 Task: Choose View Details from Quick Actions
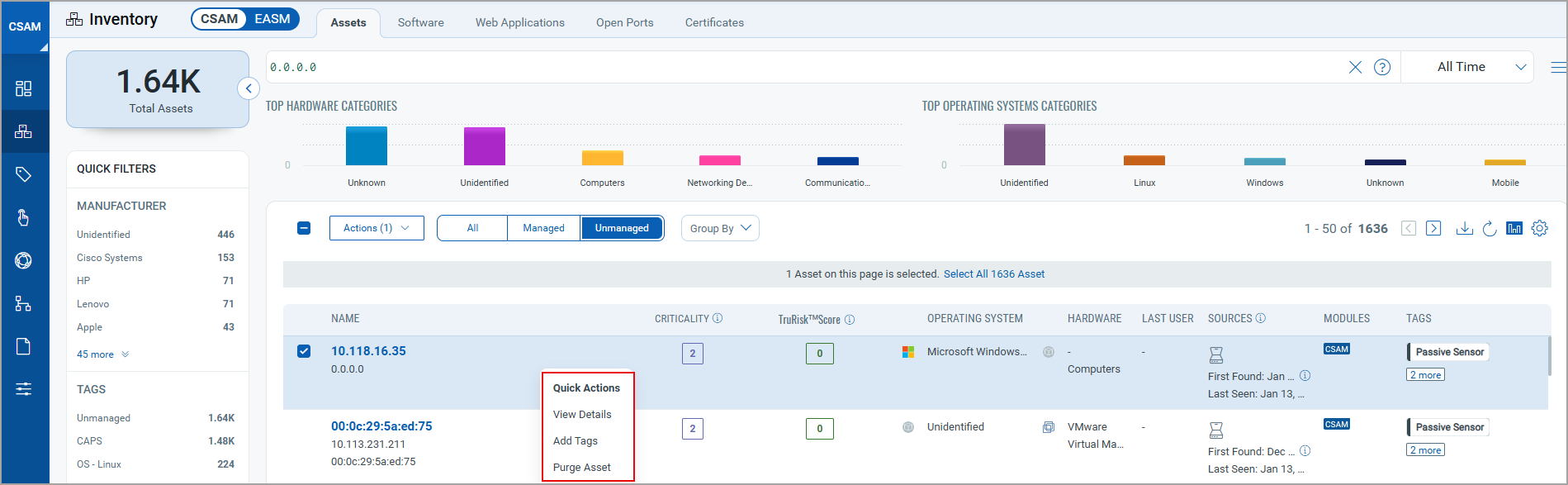point(582,414)
